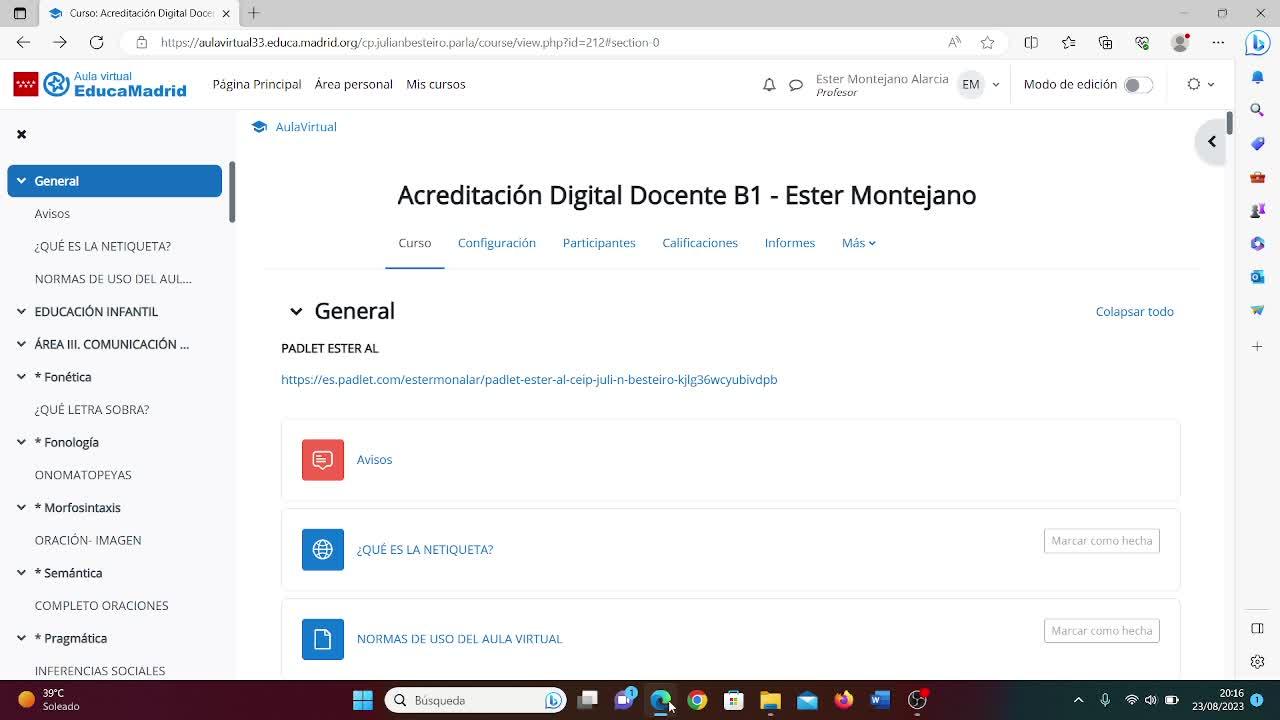Viewport: 1280px width, 720px height.
Task: Open the Avisos activity link in main content
Action: tap(374, 460)
